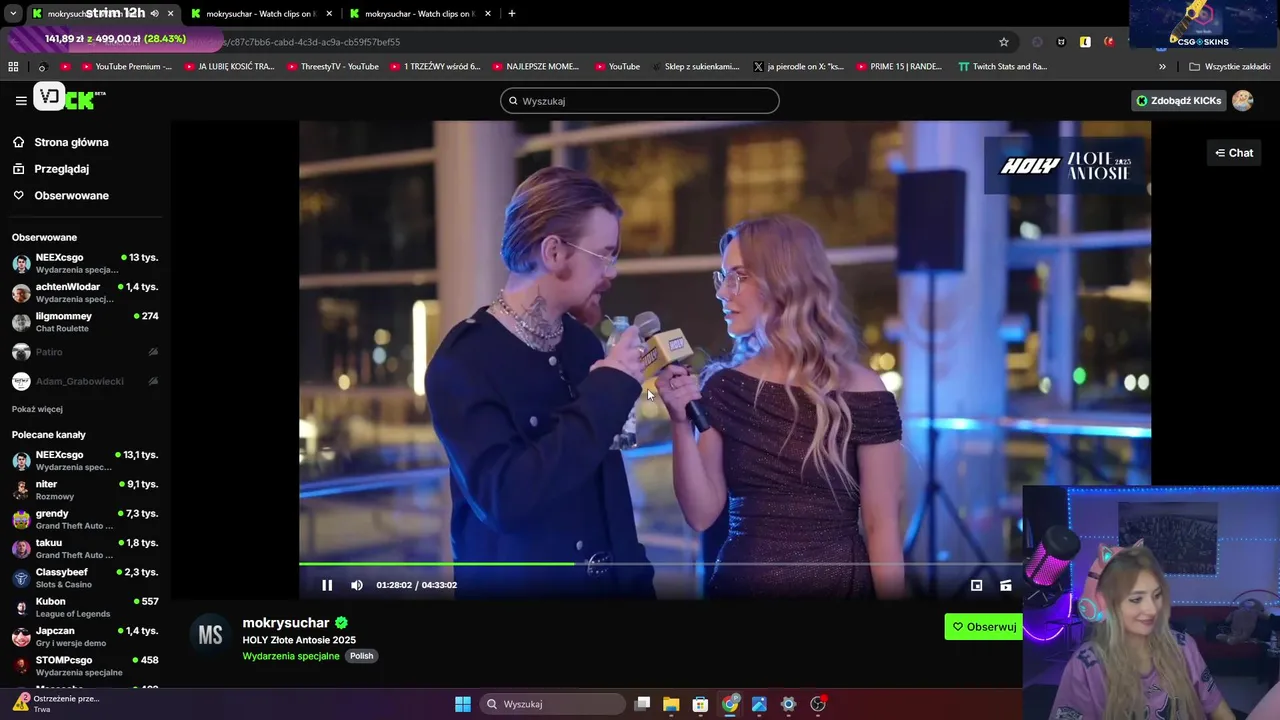This screenshot has width=1280, height=720.
Task: Open the recommended channel Japczan
Action: pos(85,636)
